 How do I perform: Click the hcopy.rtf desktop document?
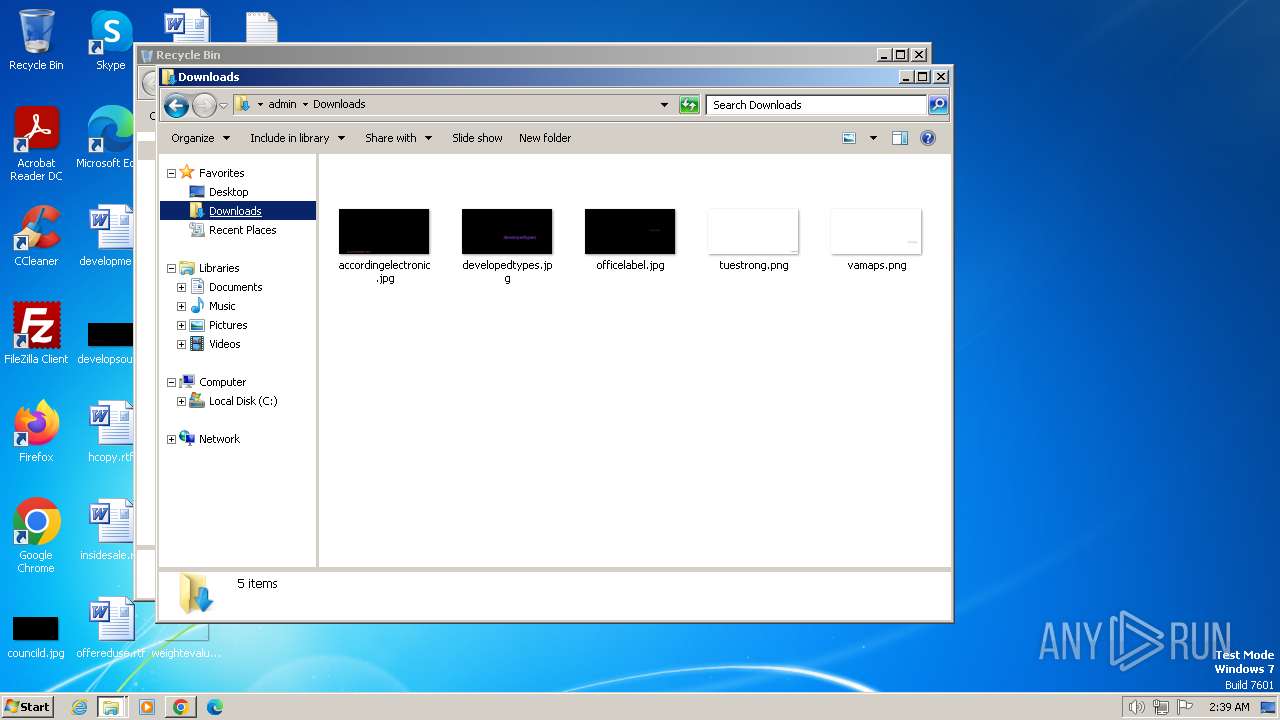pyautogui.click(x=110, y=432)
